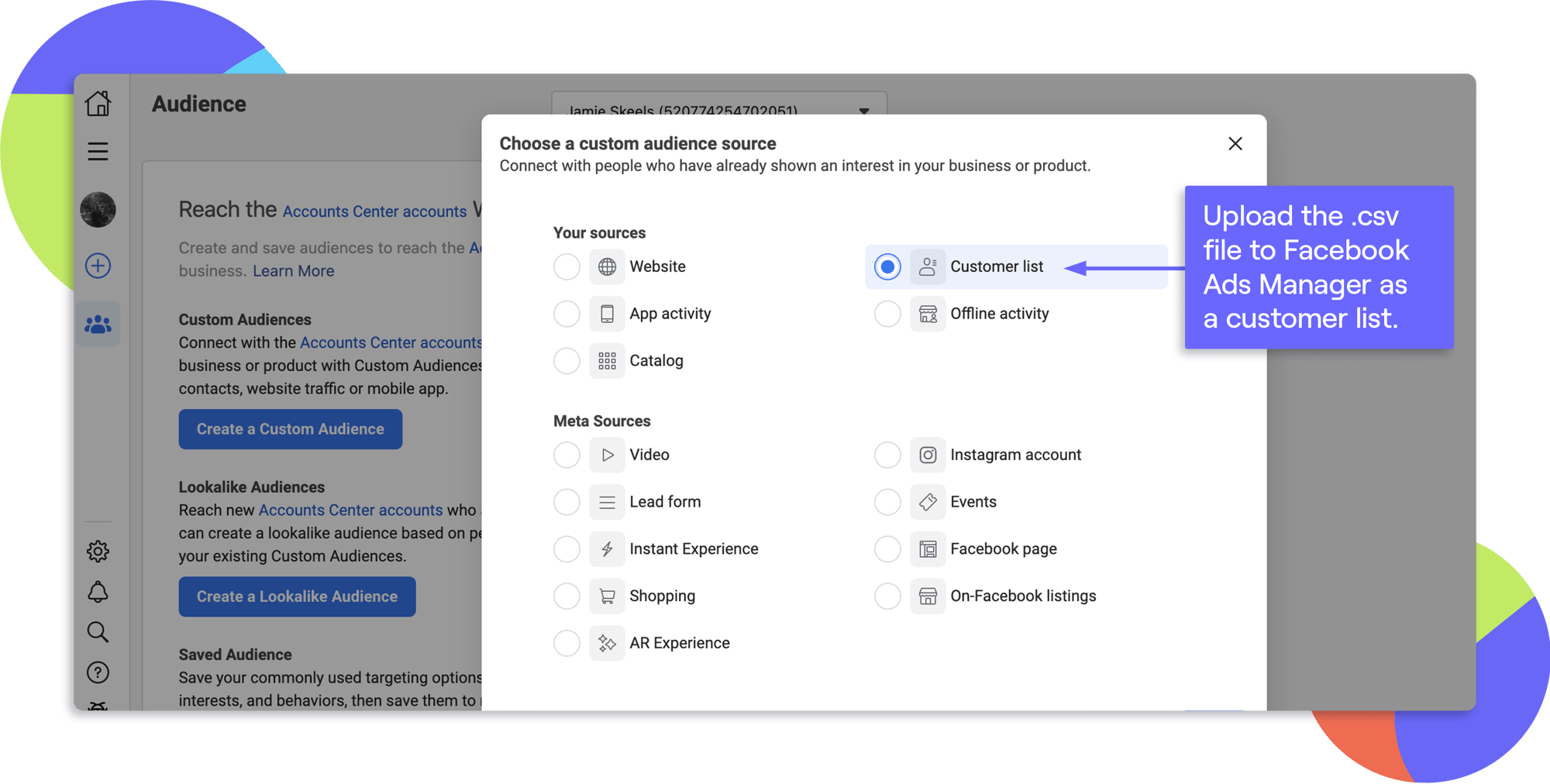Select the Website radio button

(x=567, y=266)
